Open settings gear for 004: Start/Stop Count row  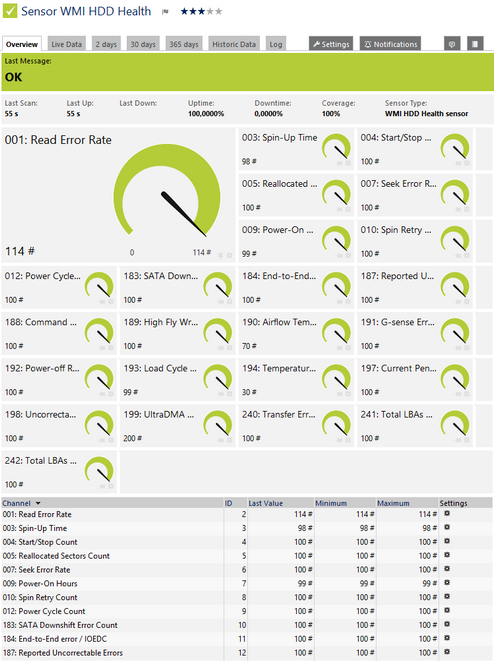[x=447, y=541]
